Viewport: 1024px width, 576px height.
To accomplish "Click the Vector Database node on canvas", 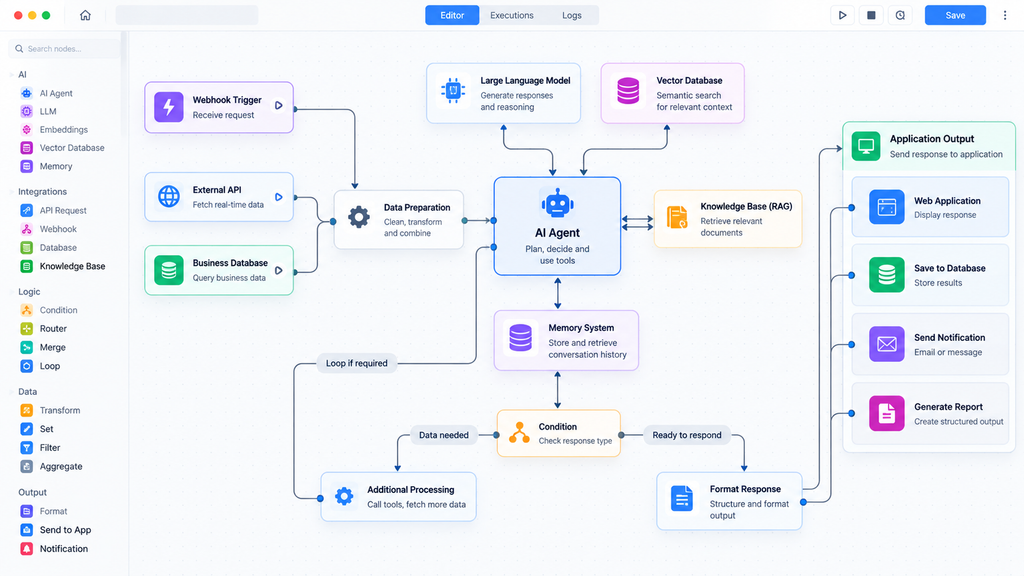I will (672, 93).
